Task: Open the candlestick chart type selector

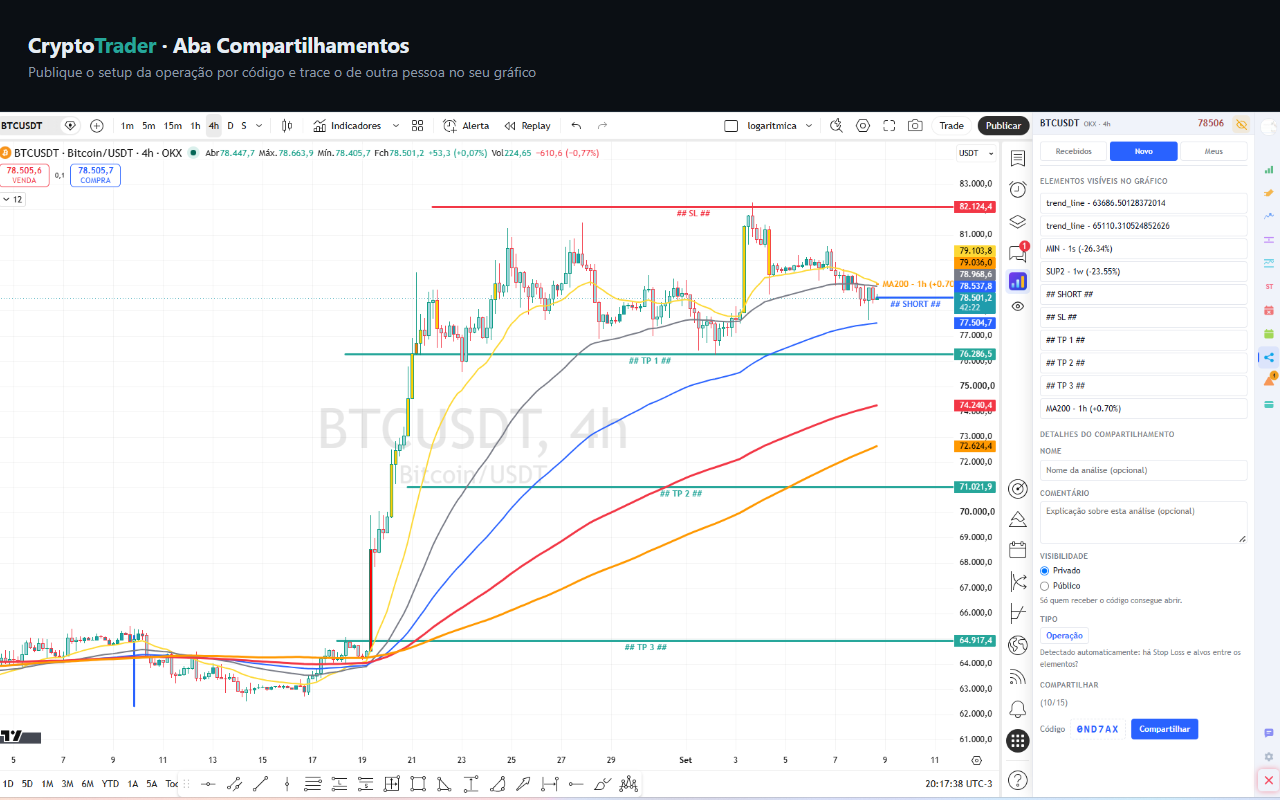Action: (287, 126)
